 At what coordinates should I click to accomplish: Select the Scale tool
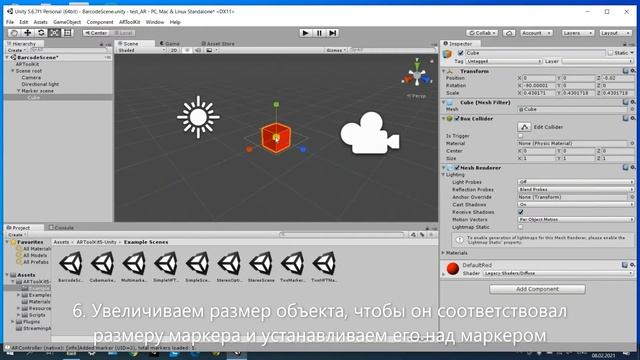(54, 33)
